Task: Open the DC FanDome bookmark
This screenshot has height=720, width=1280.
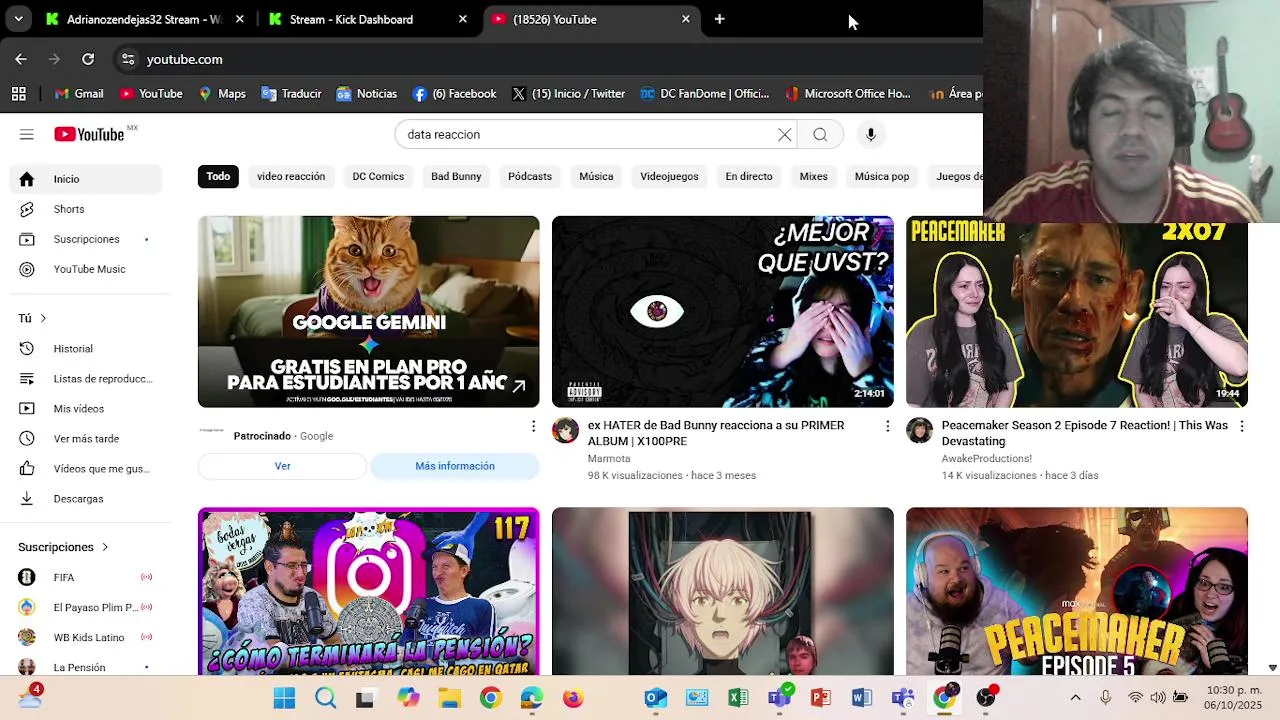Action: click(705, 94)
